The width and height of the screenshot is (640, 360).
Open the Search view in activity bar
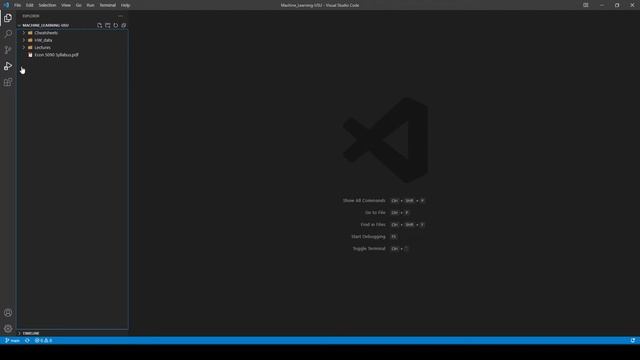(x=8, y=34)
